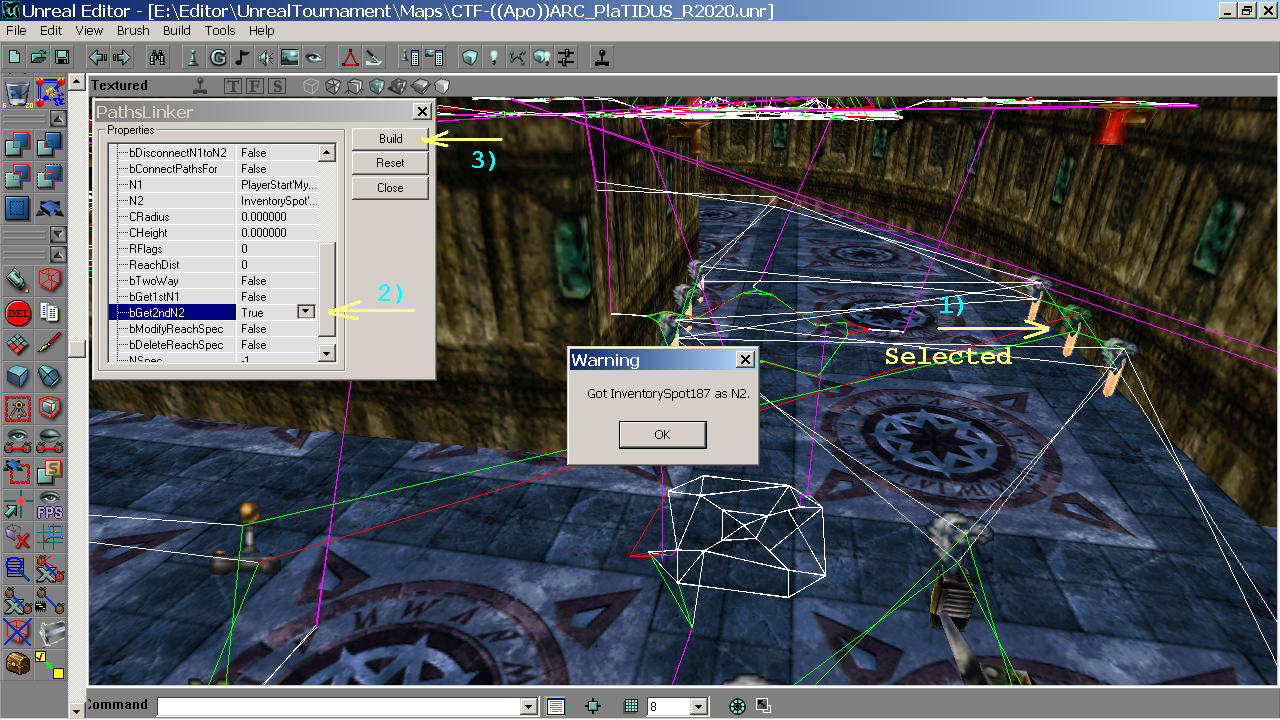Click the Build All icon

click(x=542, y=57)
